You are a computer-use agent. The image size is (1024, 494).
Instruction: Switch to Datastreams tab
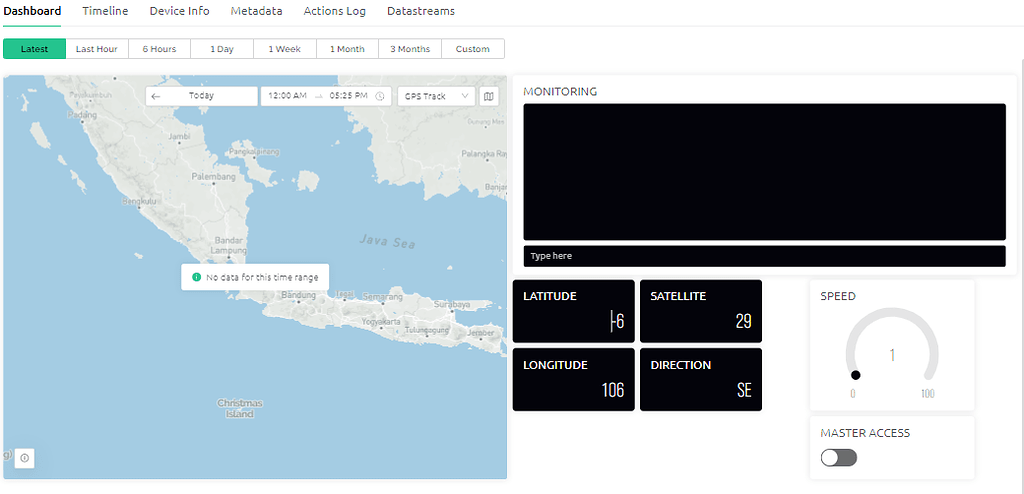[421, 11]
